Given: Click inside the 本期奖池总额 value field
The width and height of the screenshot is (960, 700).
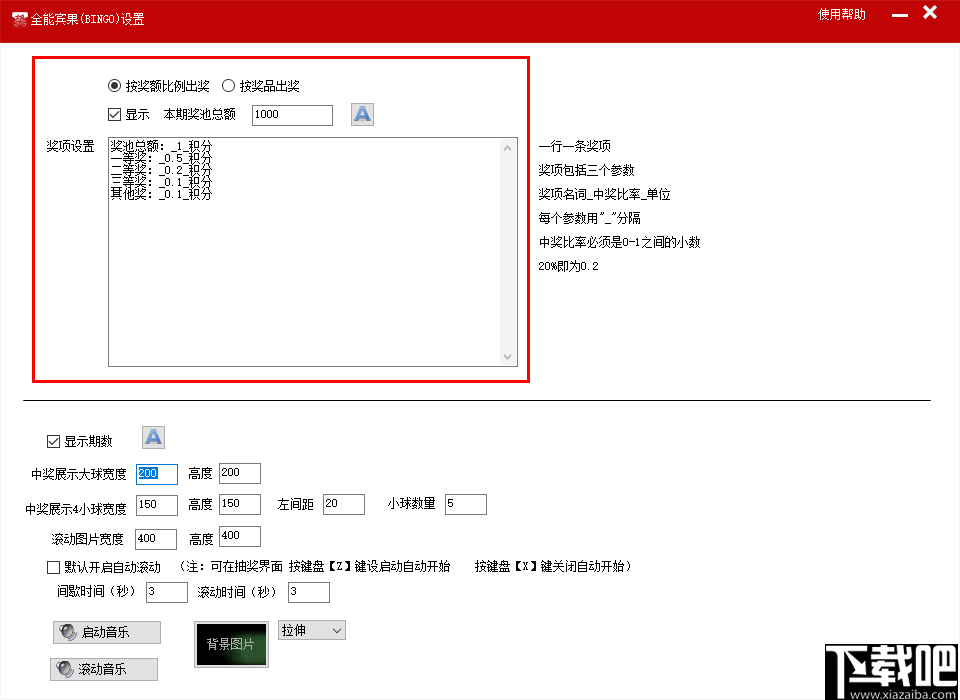Looking at the screenshot, I should tap(291, 114).
